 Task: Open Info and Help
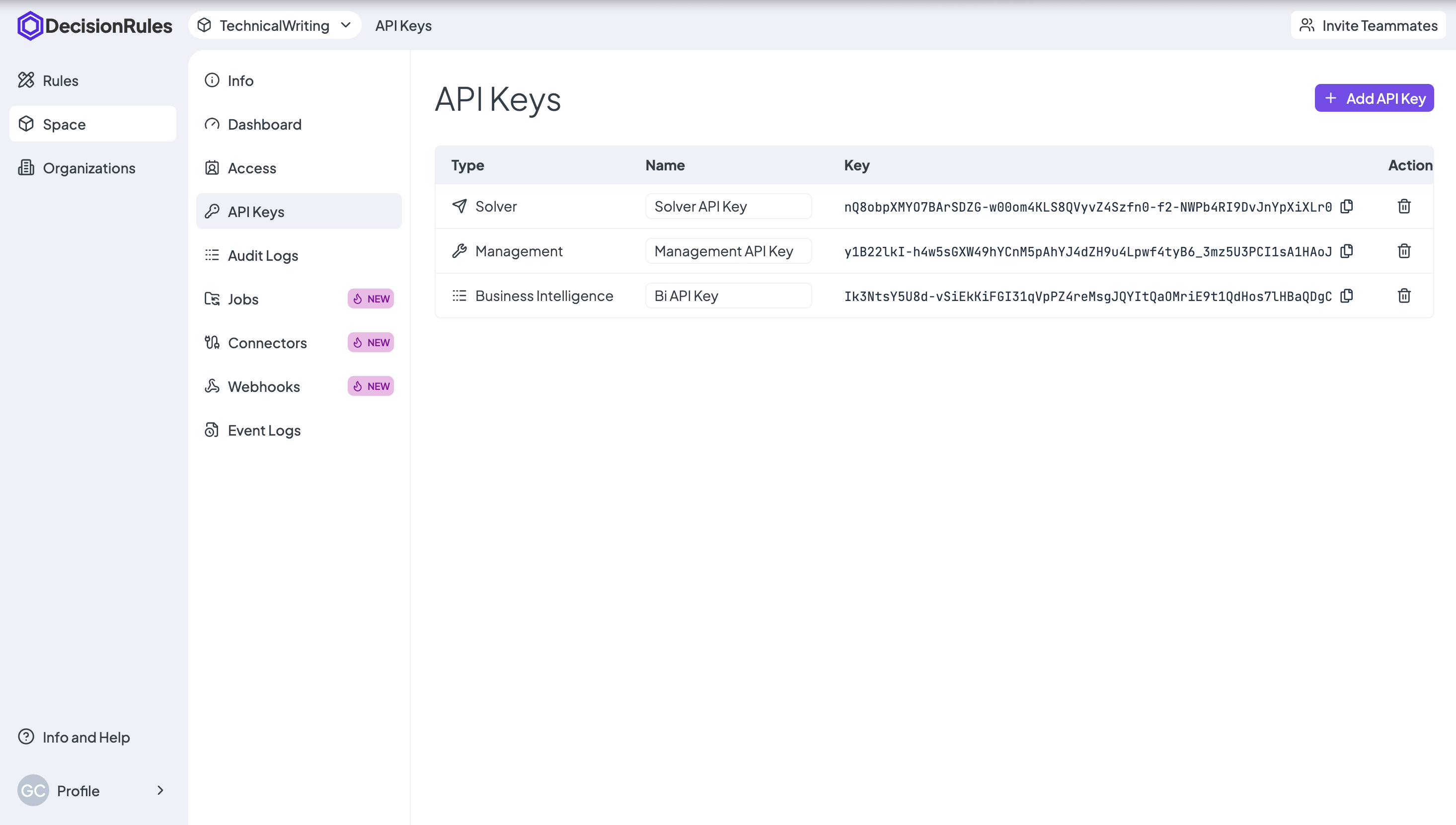(85, 737)
